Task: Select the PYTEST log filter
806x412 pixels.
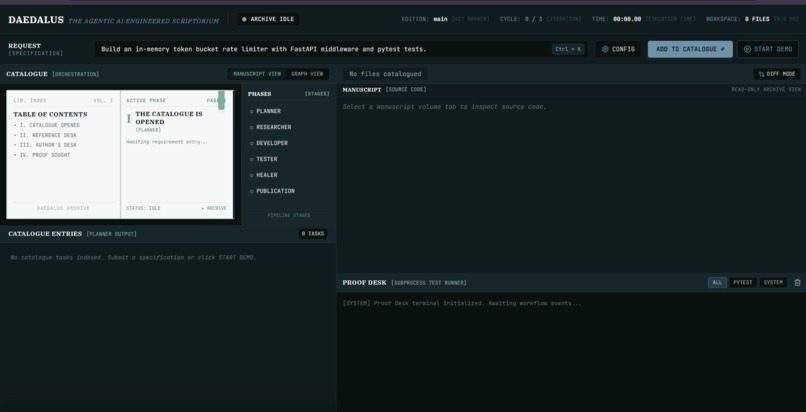Action: 743,283
